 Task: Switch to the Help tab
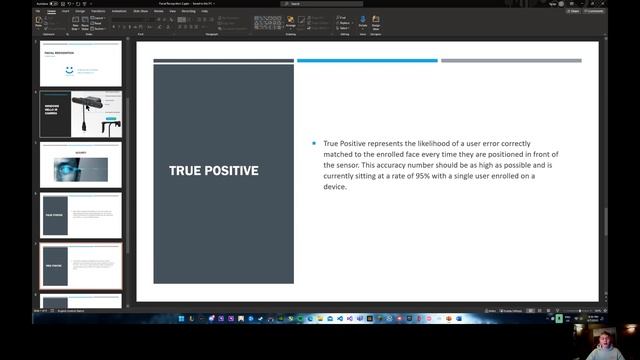pos(204,11)
